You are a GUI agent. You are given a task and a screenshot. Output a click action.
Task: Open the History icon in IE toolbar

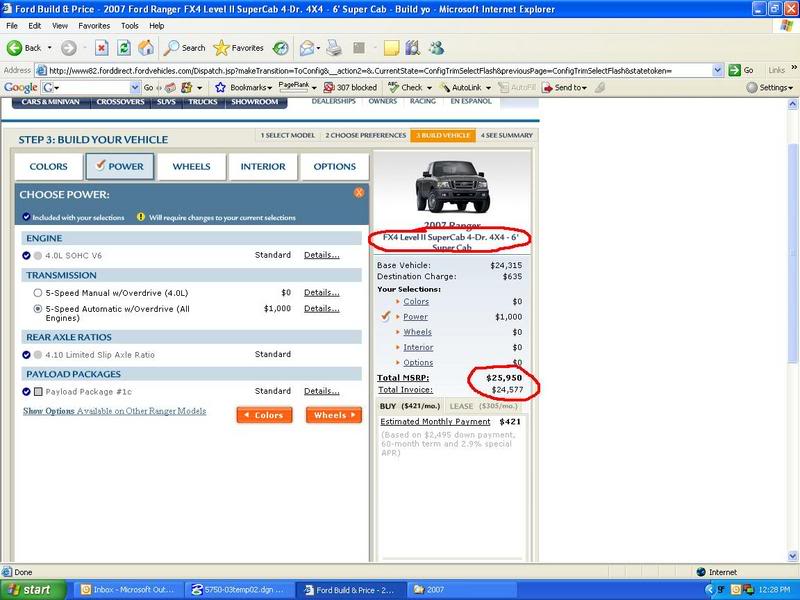tap(281, 48)
